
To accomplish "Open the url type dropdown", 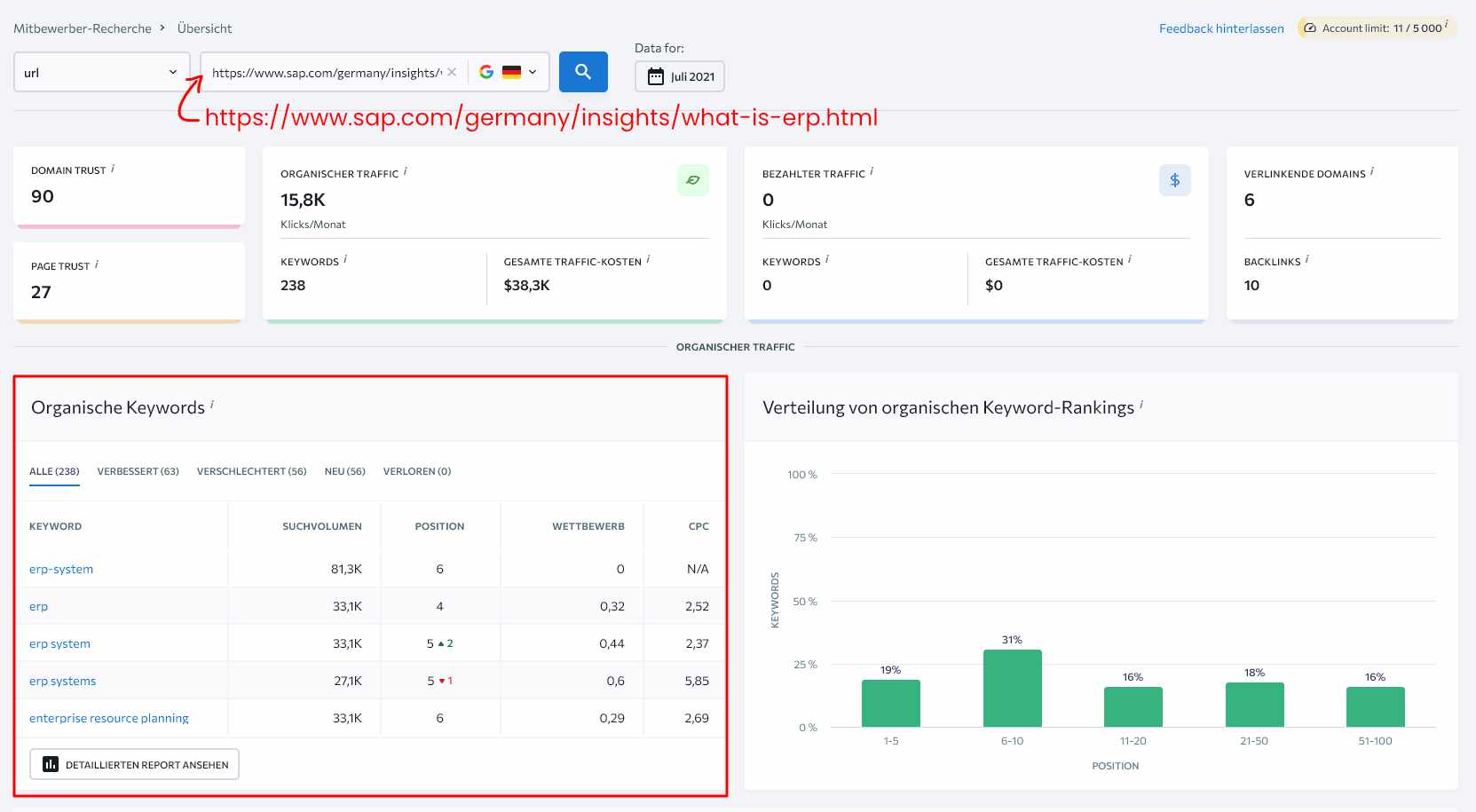I will pyautogui.click(x=102, y=72).
